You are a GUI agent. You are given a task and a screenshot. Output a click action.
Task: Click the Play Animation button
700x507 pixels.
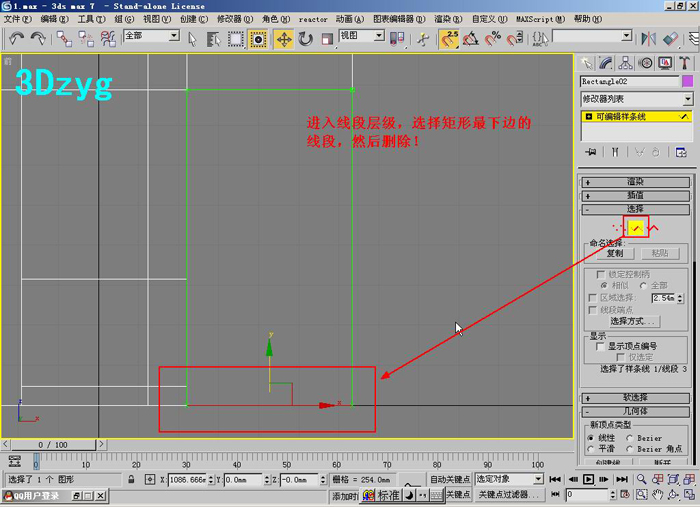click(x=589, y=479)
